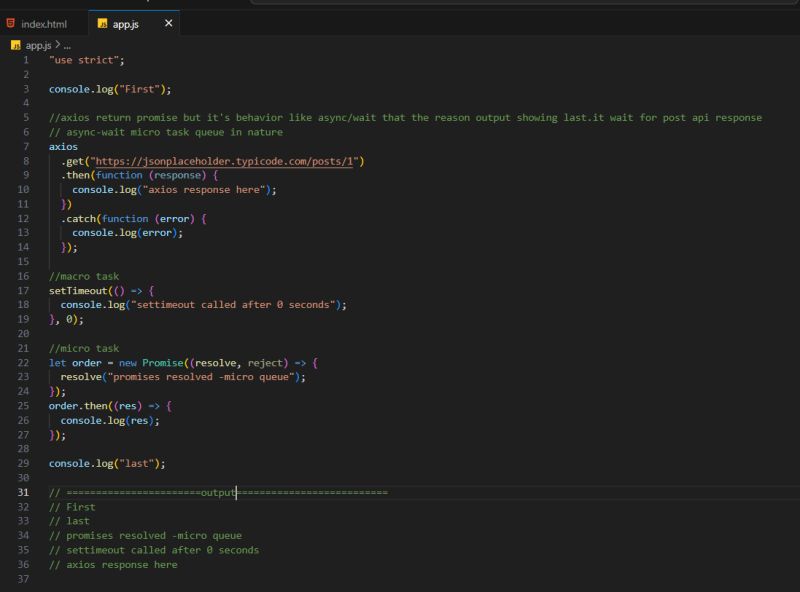Close the app.js editor tab
Viewport: 800px width, 592px height.
coord(166,21)
